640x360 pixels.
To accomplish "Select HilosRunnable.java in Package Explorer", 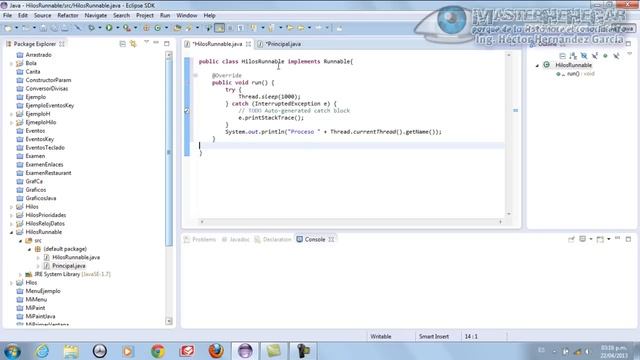I will pyautogui.click(x=76, y=258).
